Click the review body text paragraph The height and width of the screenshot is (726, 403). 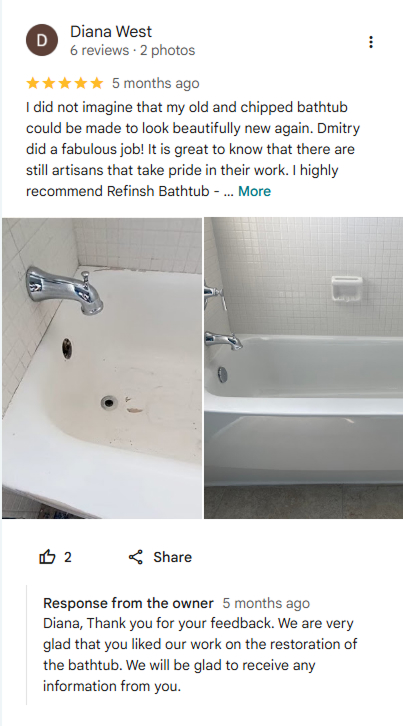pos(193,149)
